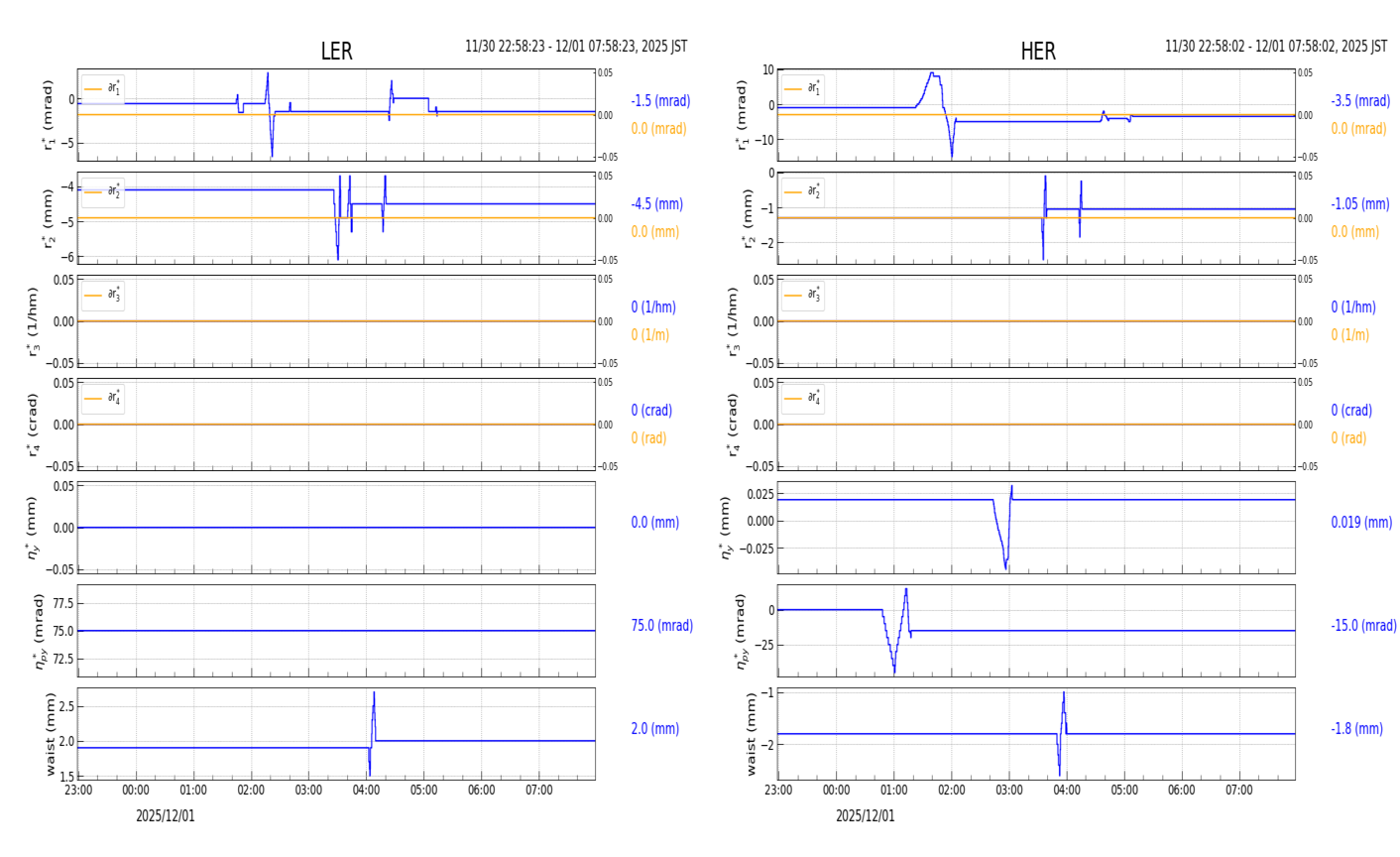Click the -15.0 (mrad) readout
This screenshot has height=857, width=1400.
pos(1363,626)
